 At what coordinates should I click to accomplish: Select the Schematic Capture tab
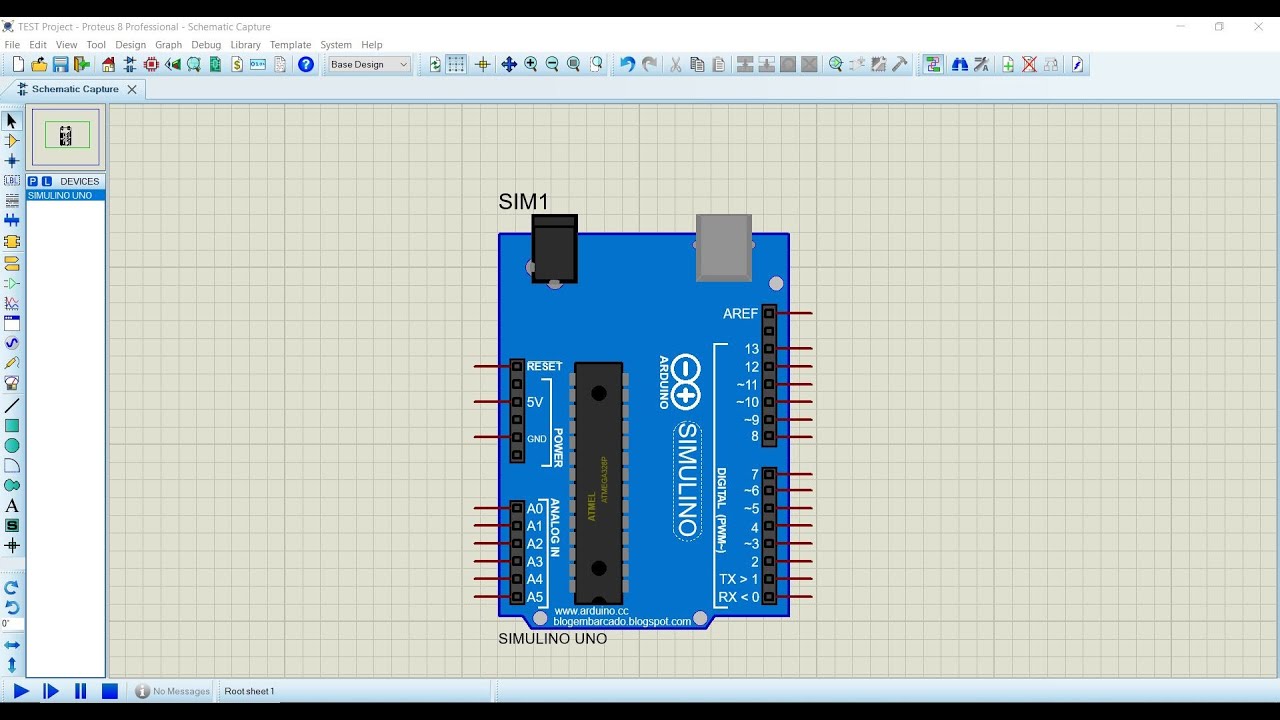click(x=75, y=89)
